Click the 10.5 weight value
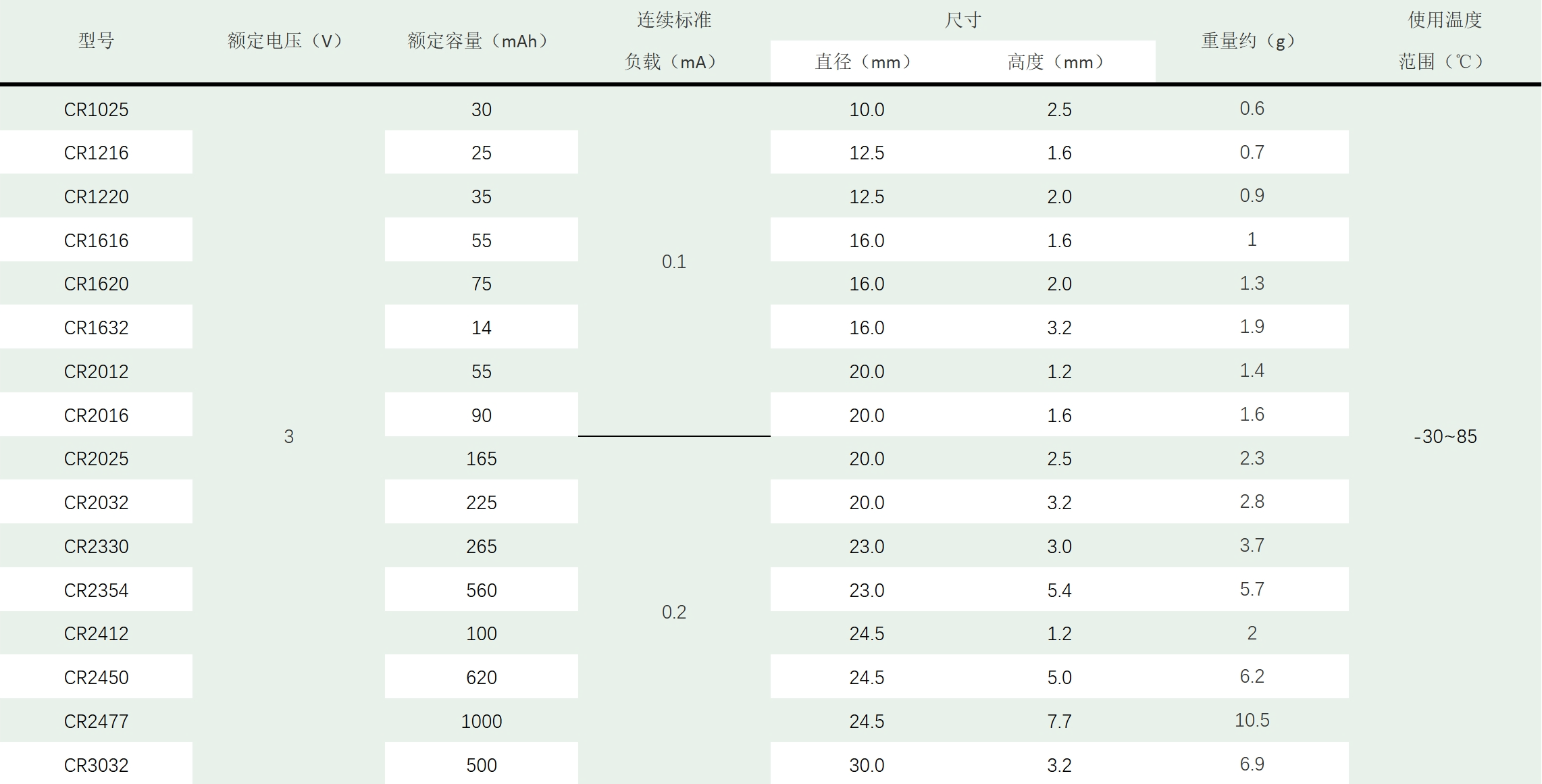This screenshot has width=1542, height=784. (1252, 721)
